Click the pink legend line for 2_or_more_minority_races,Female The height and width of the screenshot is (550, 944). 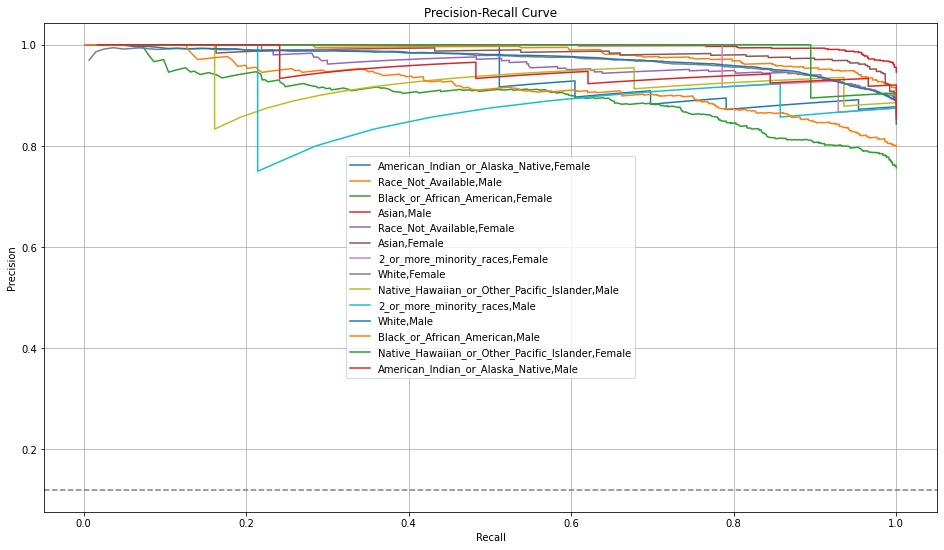click(x=361, y=259)
